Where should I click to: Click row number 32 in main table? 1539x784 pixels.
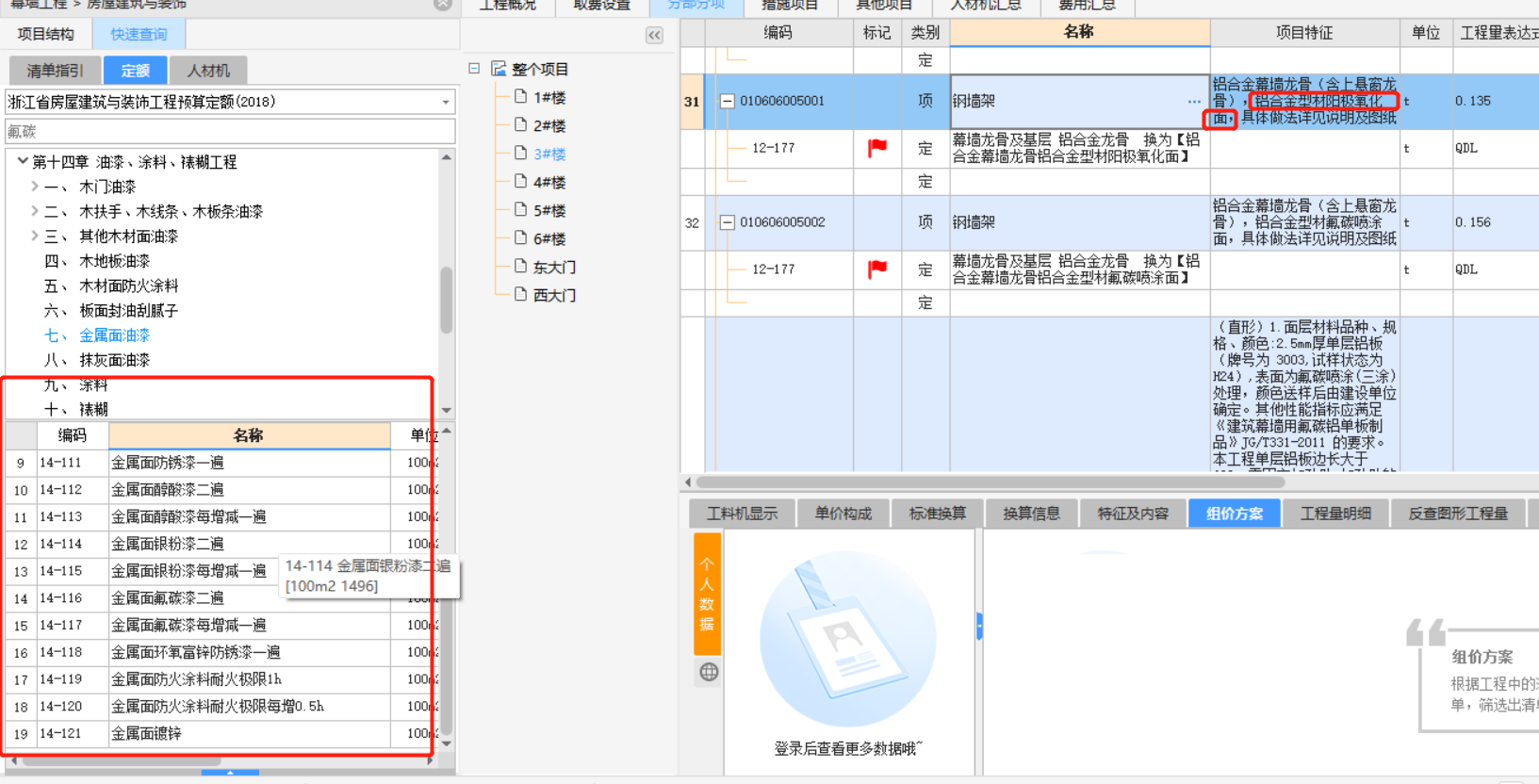tap(692, 222)
